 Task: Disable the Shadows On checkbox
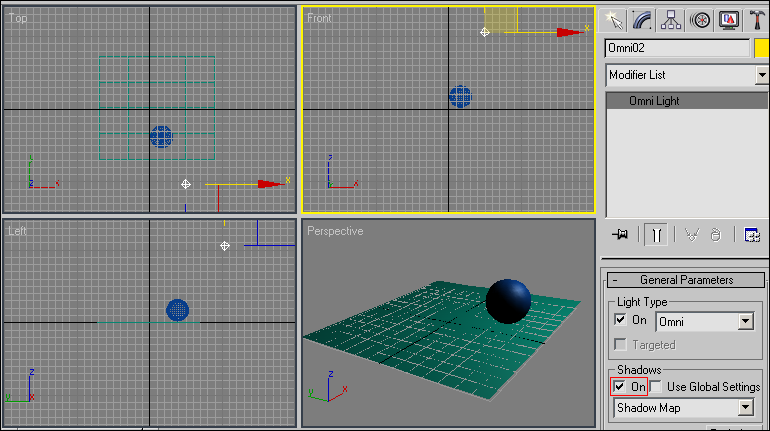coord(620,386)
